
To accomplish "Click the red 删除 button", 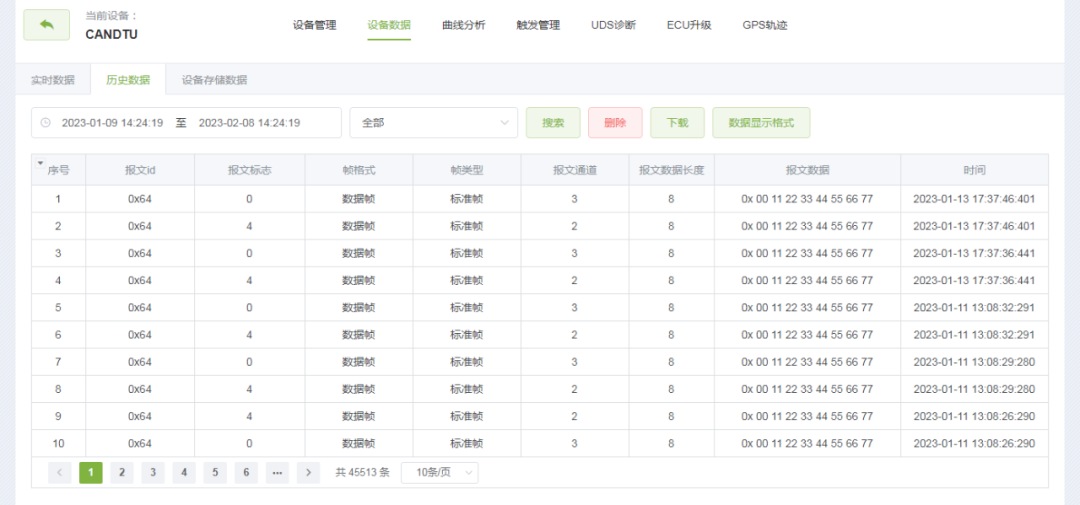I will tap(615, 123).
